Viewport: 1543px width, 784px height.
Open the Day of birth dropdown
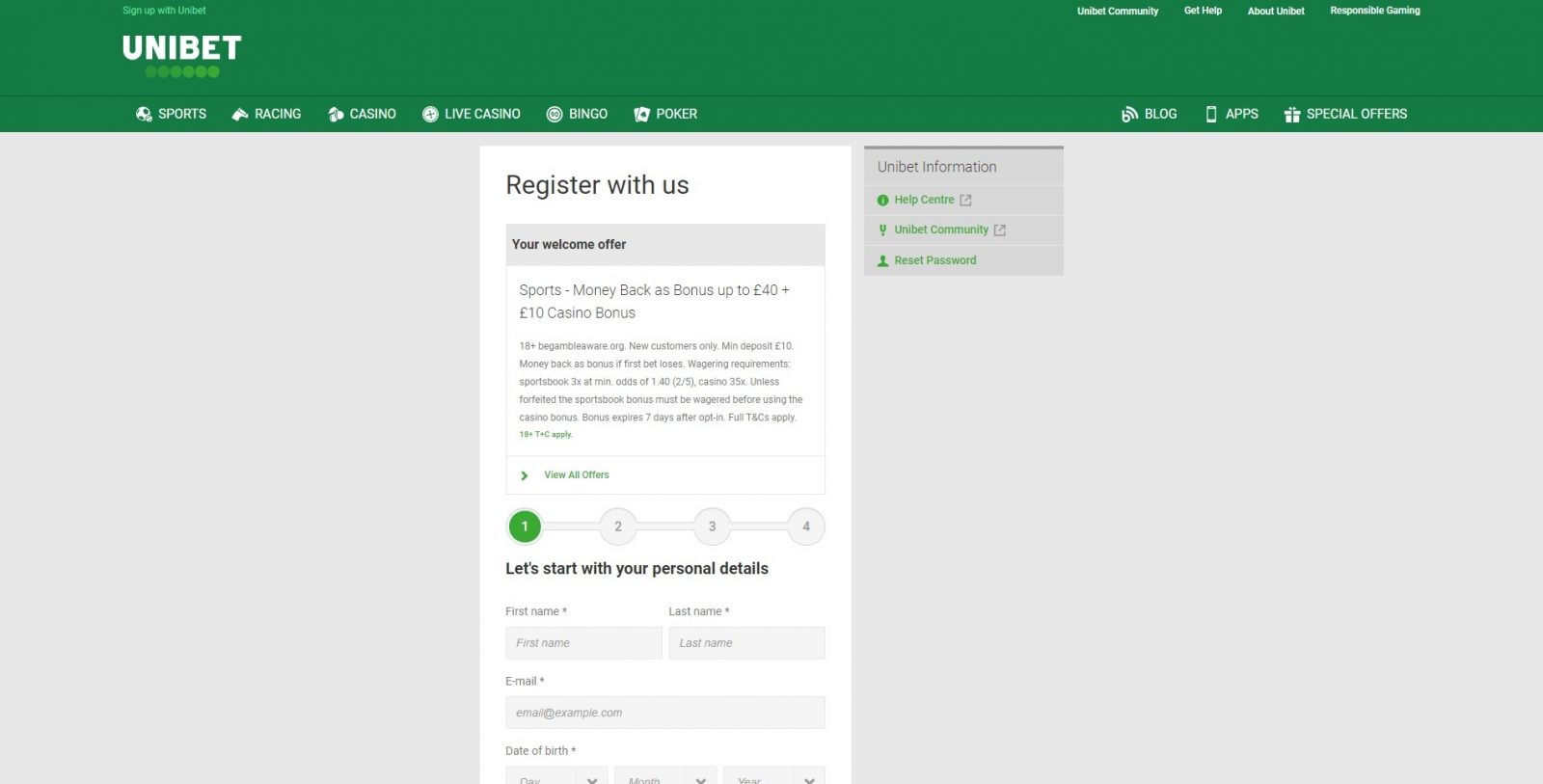556,777
